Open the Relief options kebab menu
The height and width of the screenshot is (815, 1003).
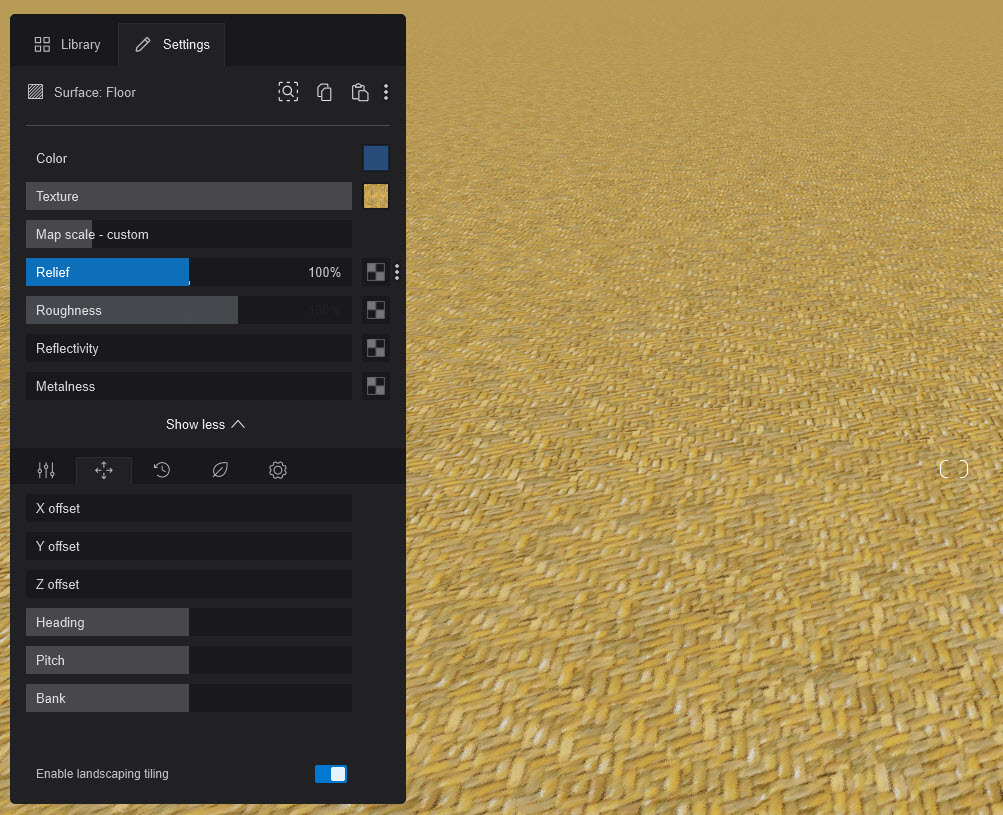[x=396, y=271]
